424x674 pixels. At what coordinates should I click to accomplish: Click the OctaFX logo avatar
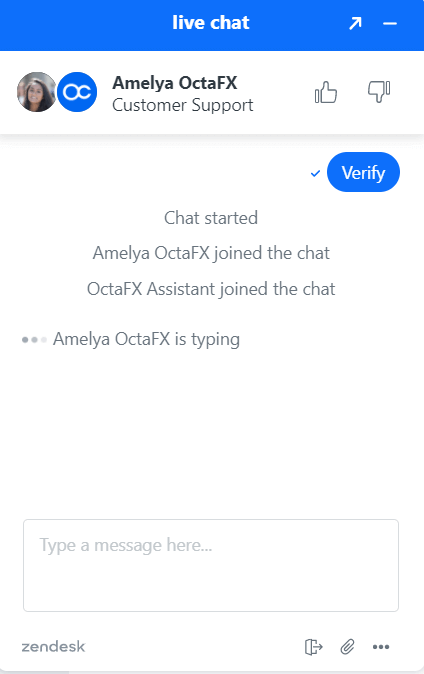(x=77, y=92)
